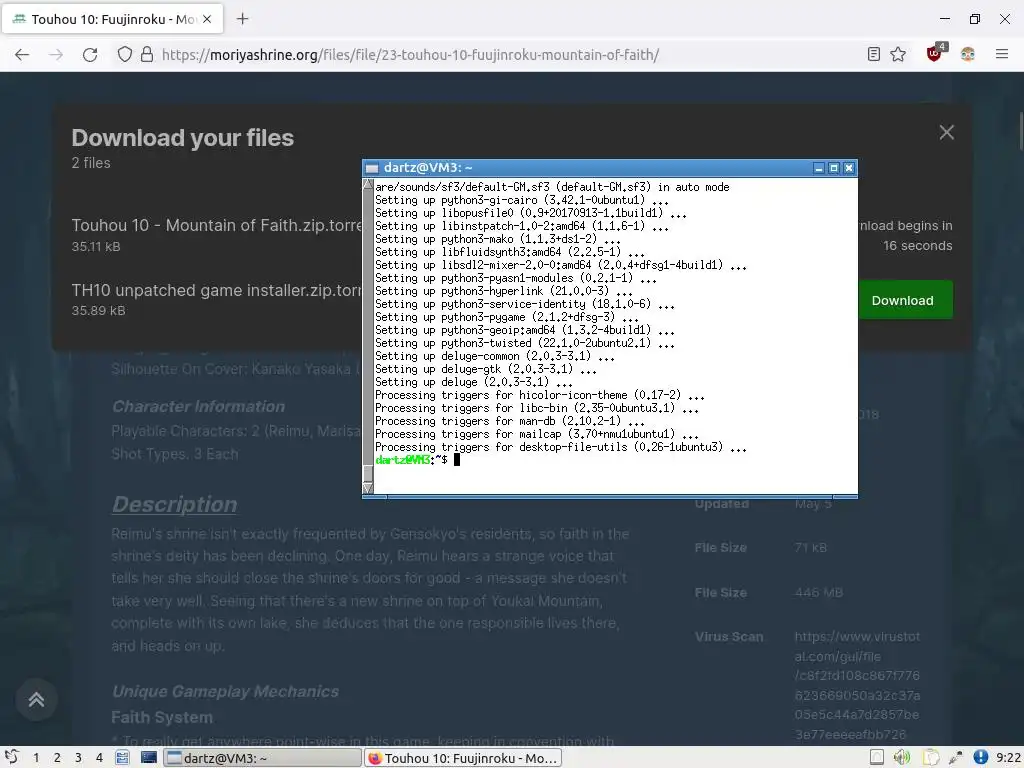Open the file manager taskbar launcher icon

[122, 758]
